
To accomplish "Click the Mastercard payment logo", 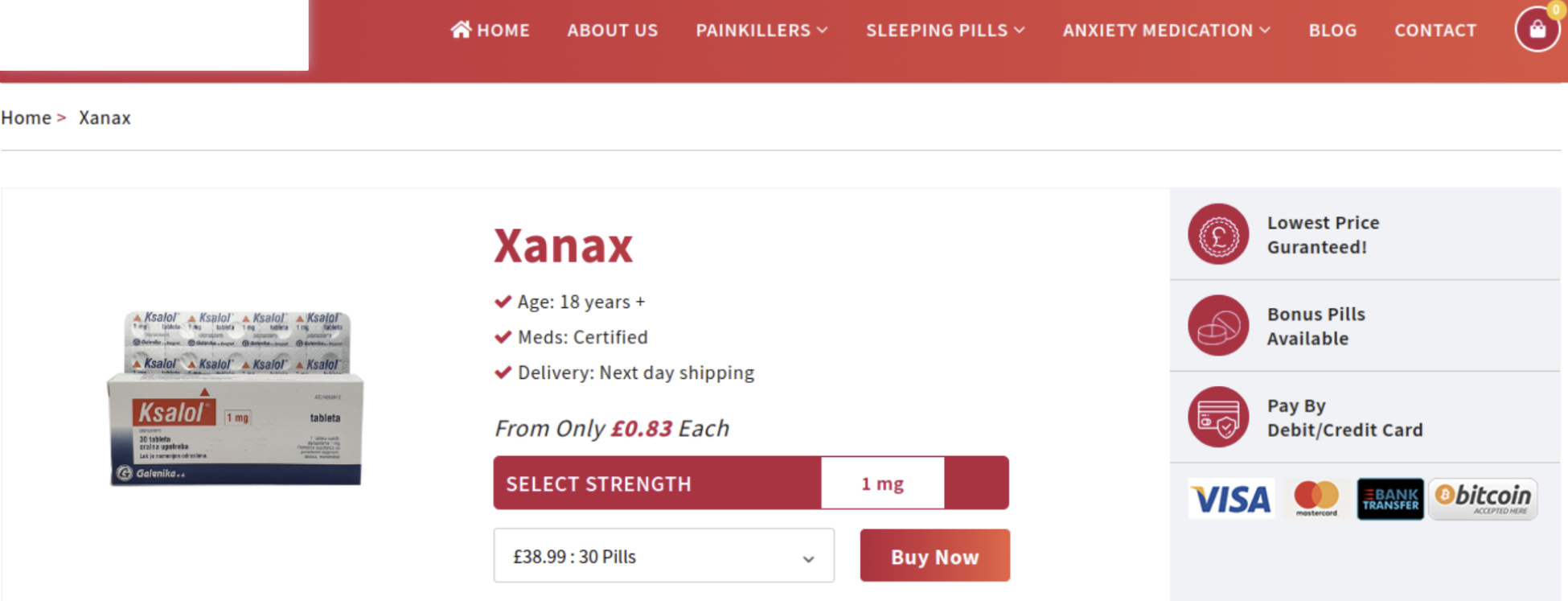I will tap(1316, 499).
